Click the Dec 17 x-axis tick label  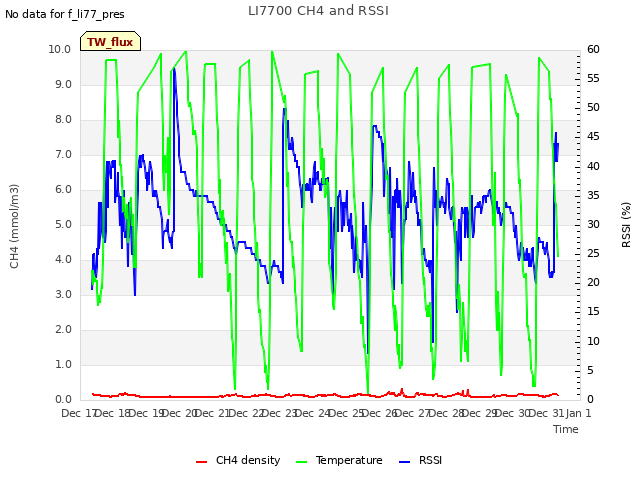click(x=79, y=413)
